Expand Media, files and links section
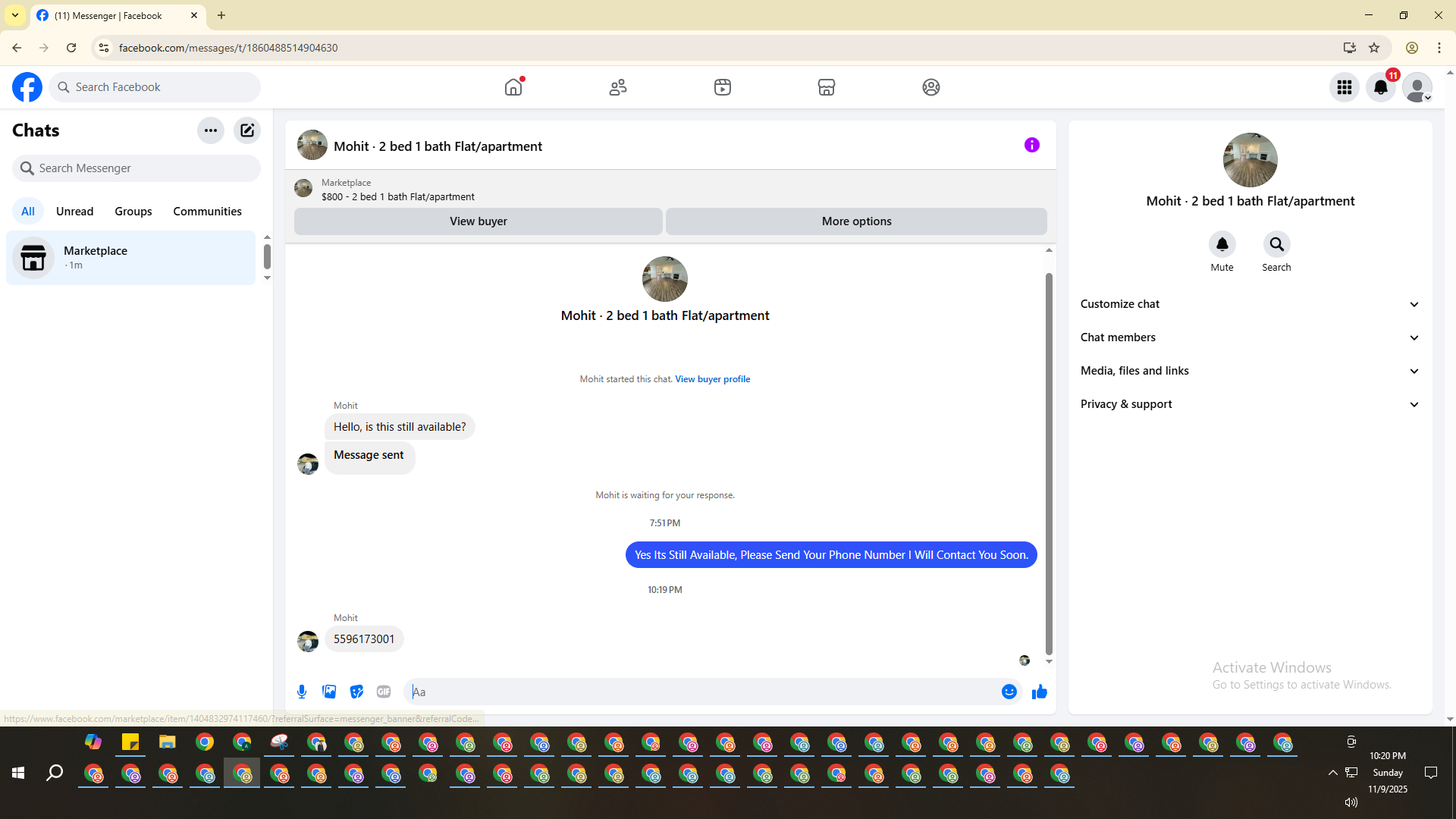Viewport: 1456px width, 819px height. point(1250,371)
